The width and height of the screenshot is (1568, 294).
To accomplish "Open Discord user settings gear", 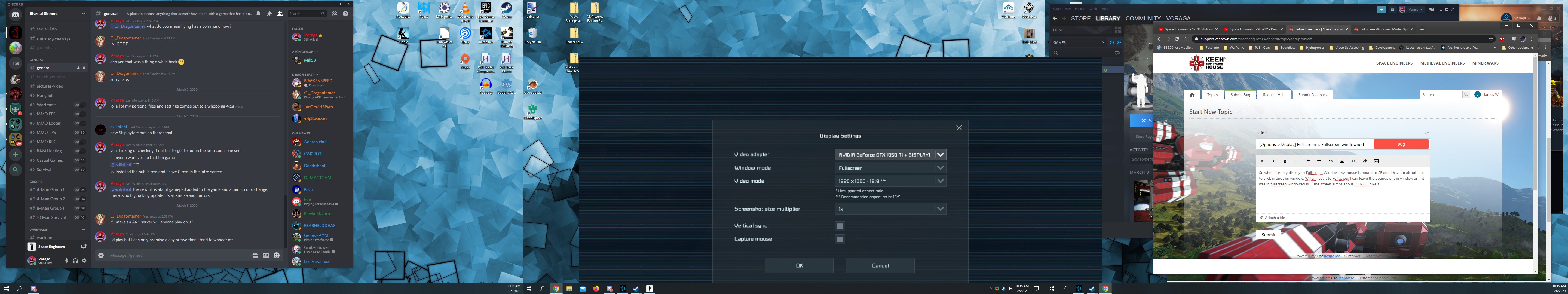I will 84,261.
